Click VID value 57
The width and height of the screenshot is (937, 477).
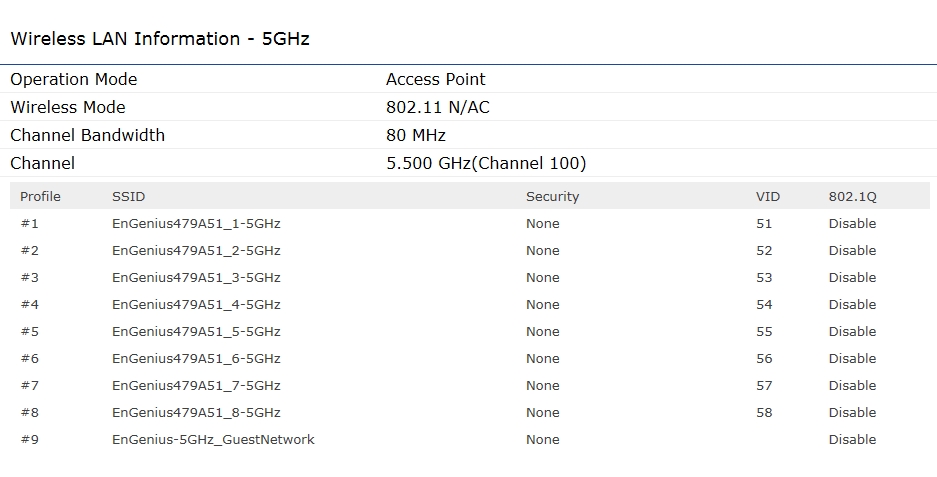point(764,385)
